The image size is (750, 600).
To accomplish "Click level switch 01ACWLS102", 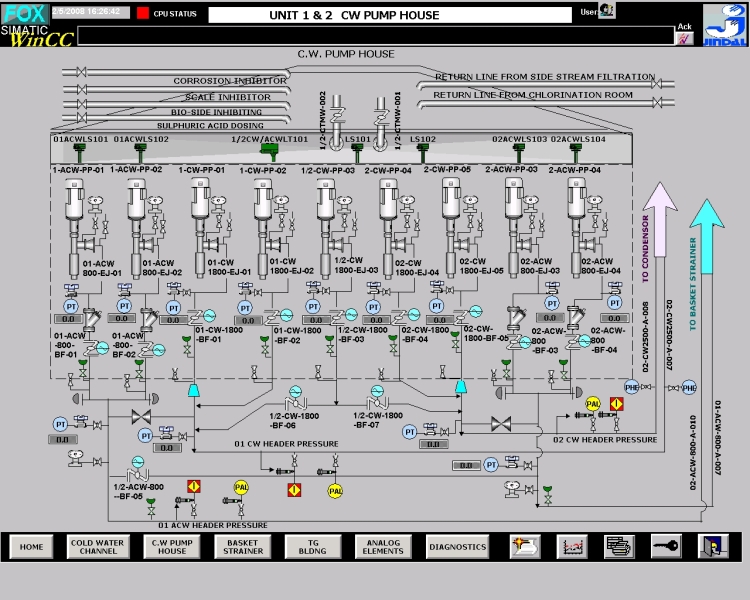I will point(140,153).
